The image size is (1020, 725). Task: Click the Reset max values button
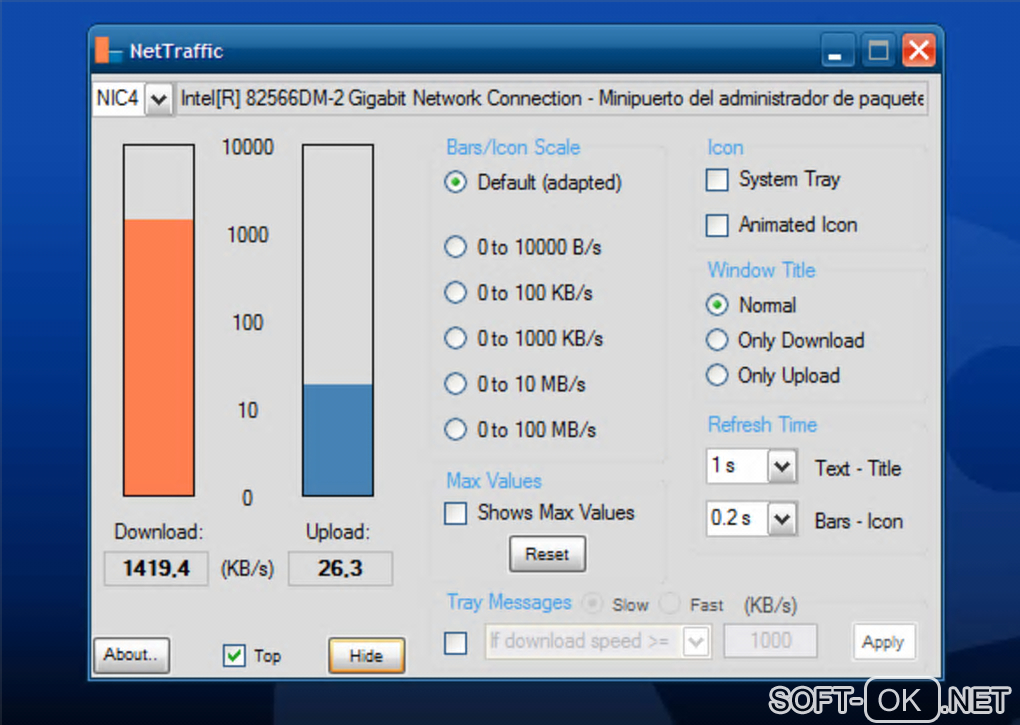coord(547,554)
